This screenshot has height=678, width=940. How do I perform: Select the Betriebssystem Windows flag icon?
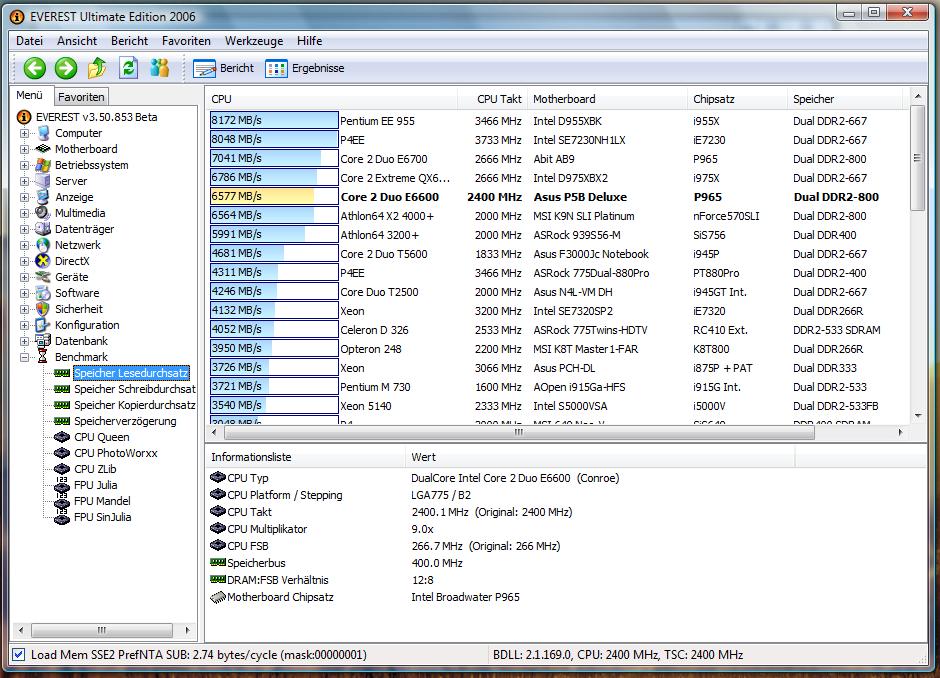click(x=43, y=165)
